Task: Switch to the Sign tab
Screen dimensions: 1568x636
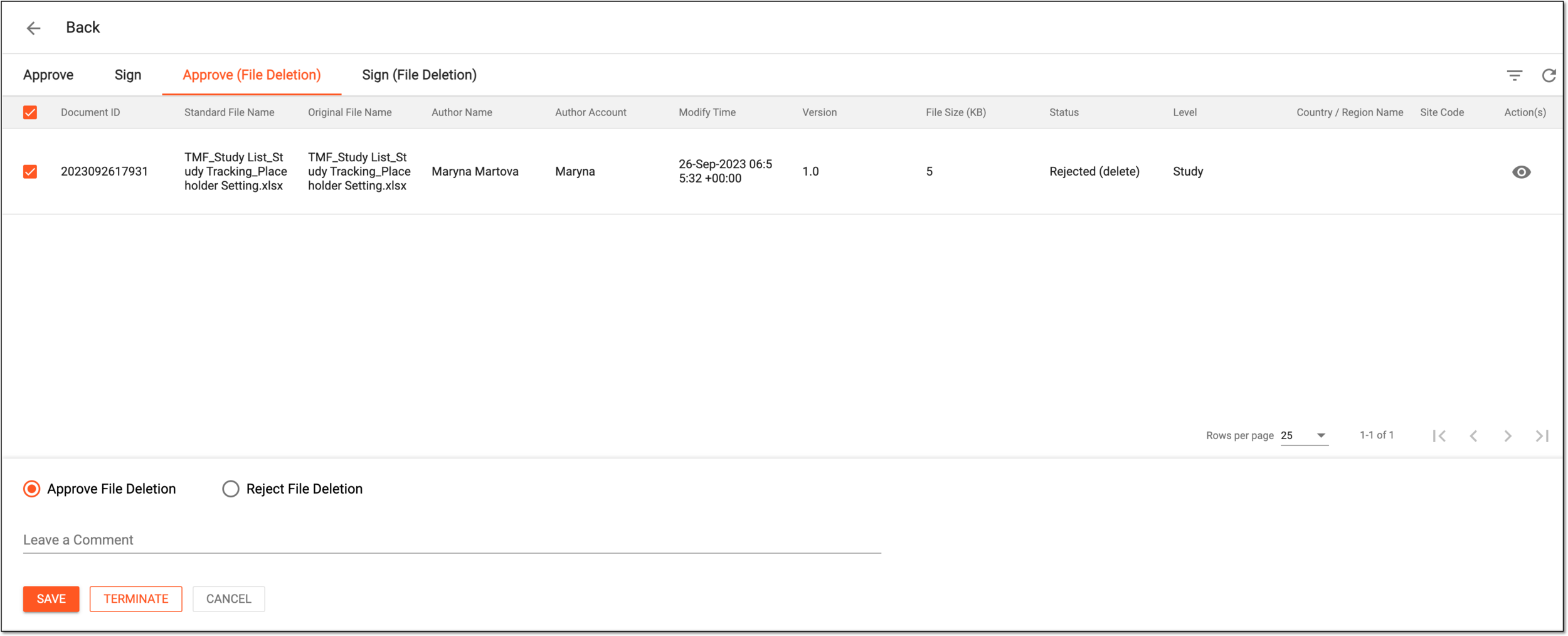Action: 128,75
